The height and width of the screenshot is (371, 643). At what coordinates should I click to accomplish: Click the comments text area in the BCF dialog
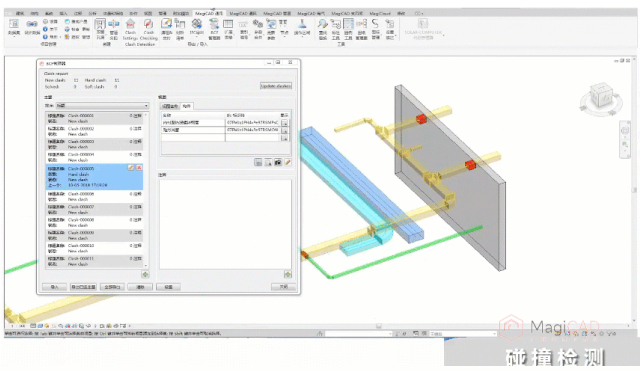[225, 224]
